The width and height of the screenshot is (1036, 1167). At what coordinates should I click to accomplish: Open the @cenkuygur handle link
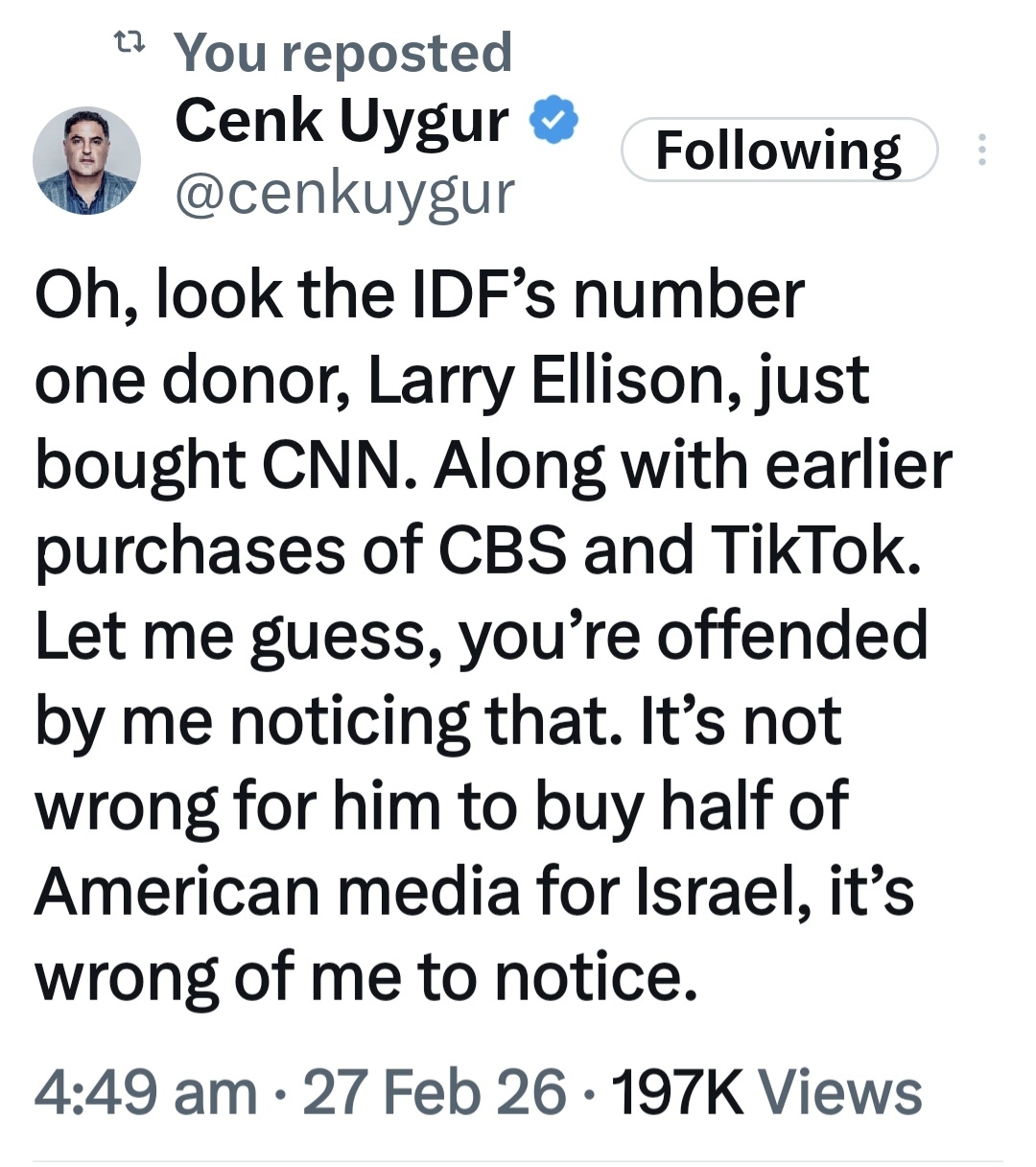tap(345, 192)
